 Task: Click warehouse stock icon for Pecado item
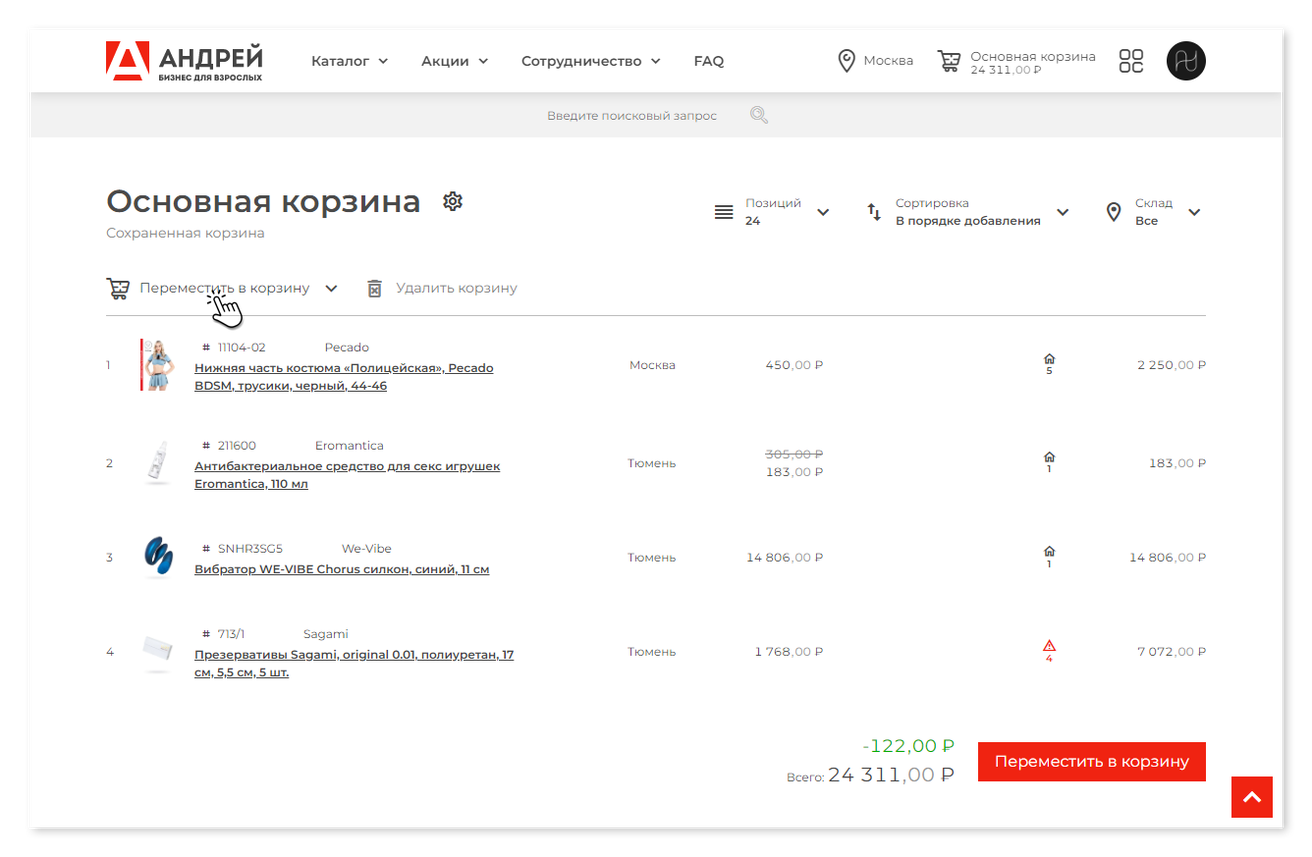pyautogui.click(x=1049, y=358)
